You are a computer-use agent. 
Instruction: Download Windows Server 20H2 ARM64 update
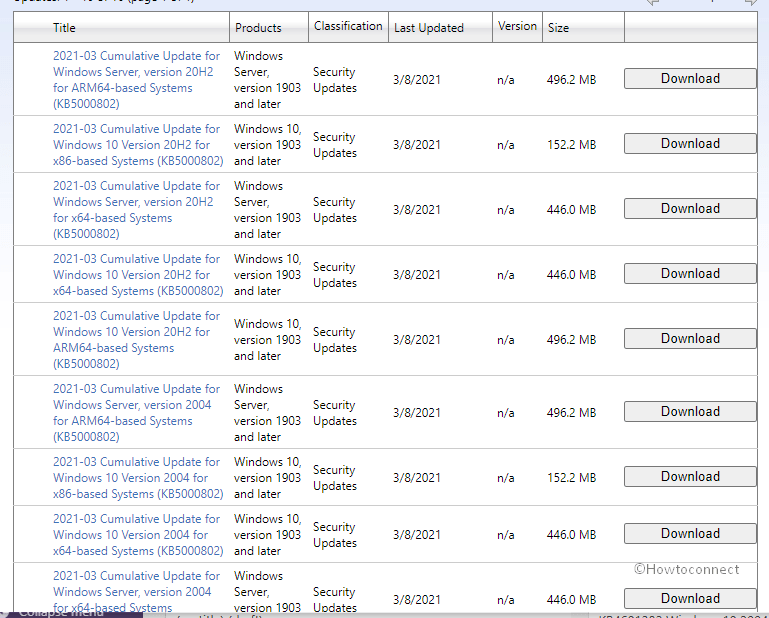point(690,78)
